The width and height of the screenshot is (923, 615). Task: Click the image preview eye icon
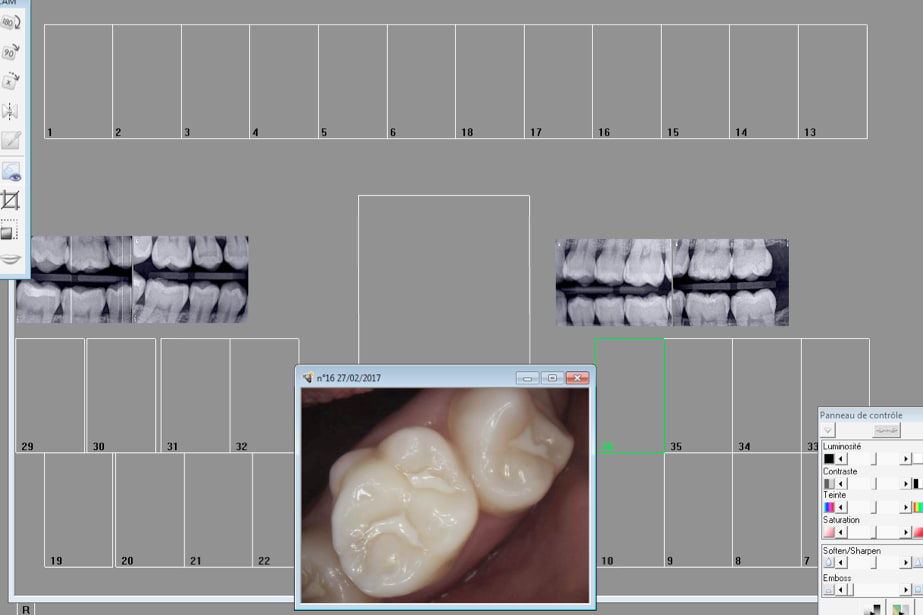pyautogui.click(x=11, y=170)
